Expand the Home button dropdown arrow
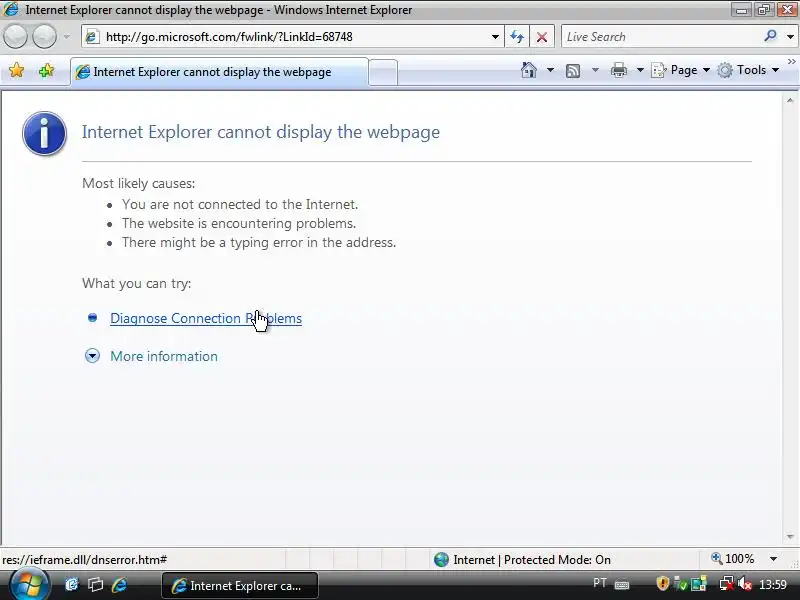 (x=550, y=70)
